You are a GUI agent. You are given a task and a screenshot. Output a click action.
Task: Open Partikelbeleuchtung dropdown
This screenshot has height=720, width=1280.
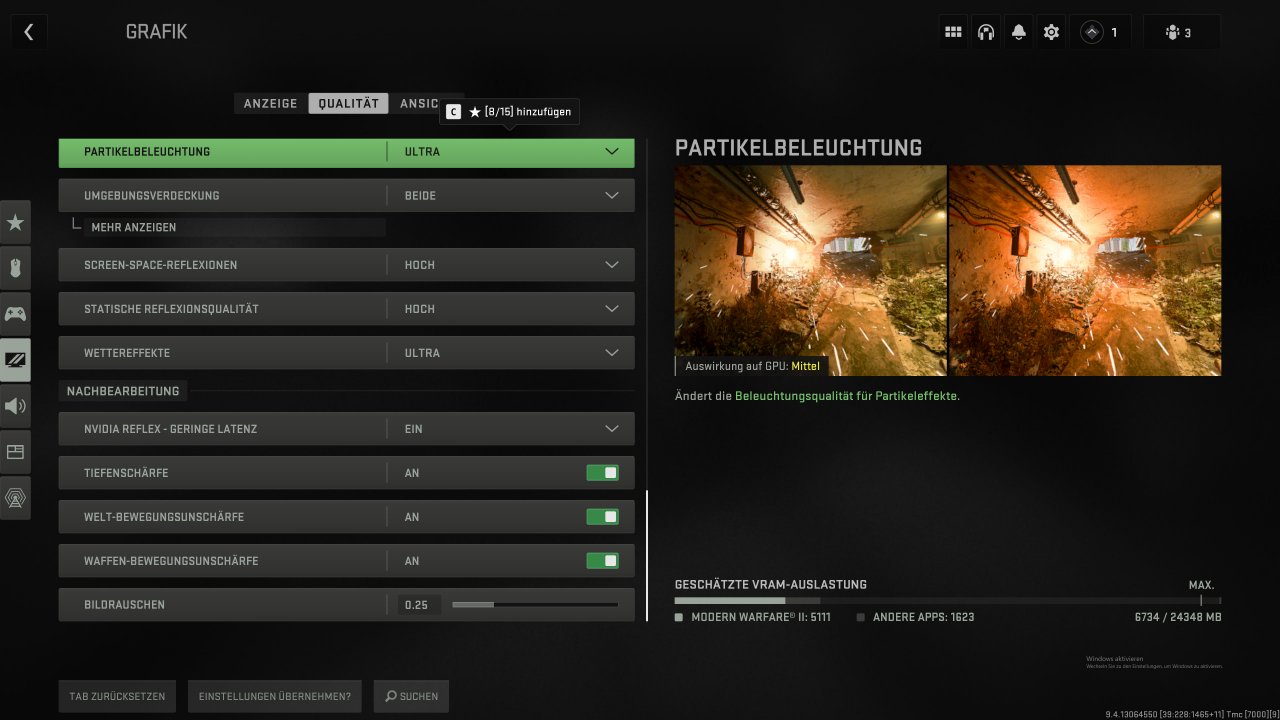coord(346,152)
